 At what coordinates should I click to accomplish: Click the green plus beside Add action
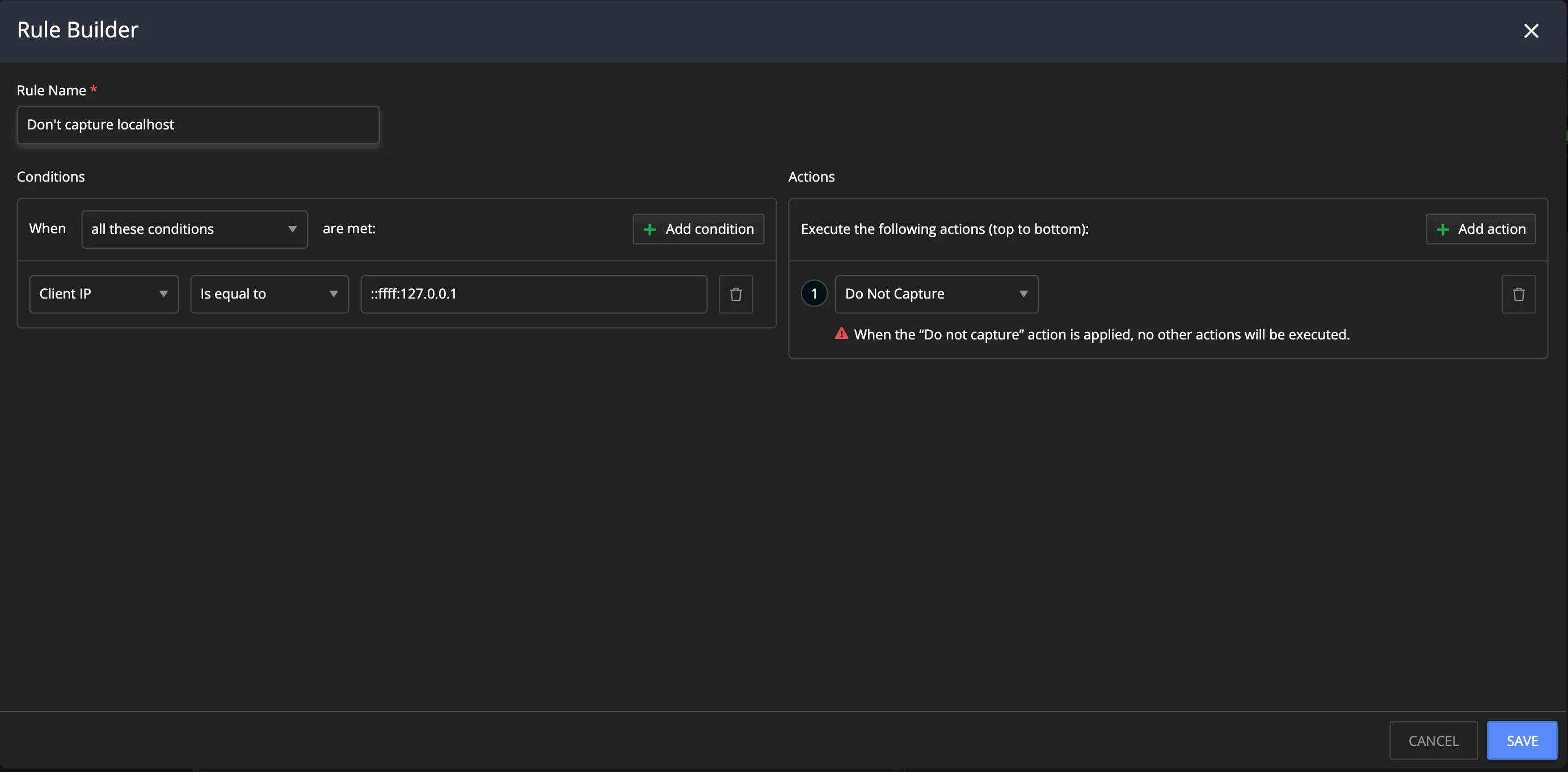(x=1442, y=230)
